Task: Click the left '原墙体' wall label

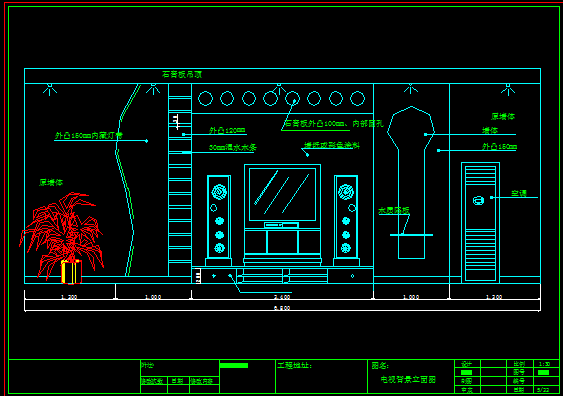Action: pyautogui.click(x=51, y=182)
